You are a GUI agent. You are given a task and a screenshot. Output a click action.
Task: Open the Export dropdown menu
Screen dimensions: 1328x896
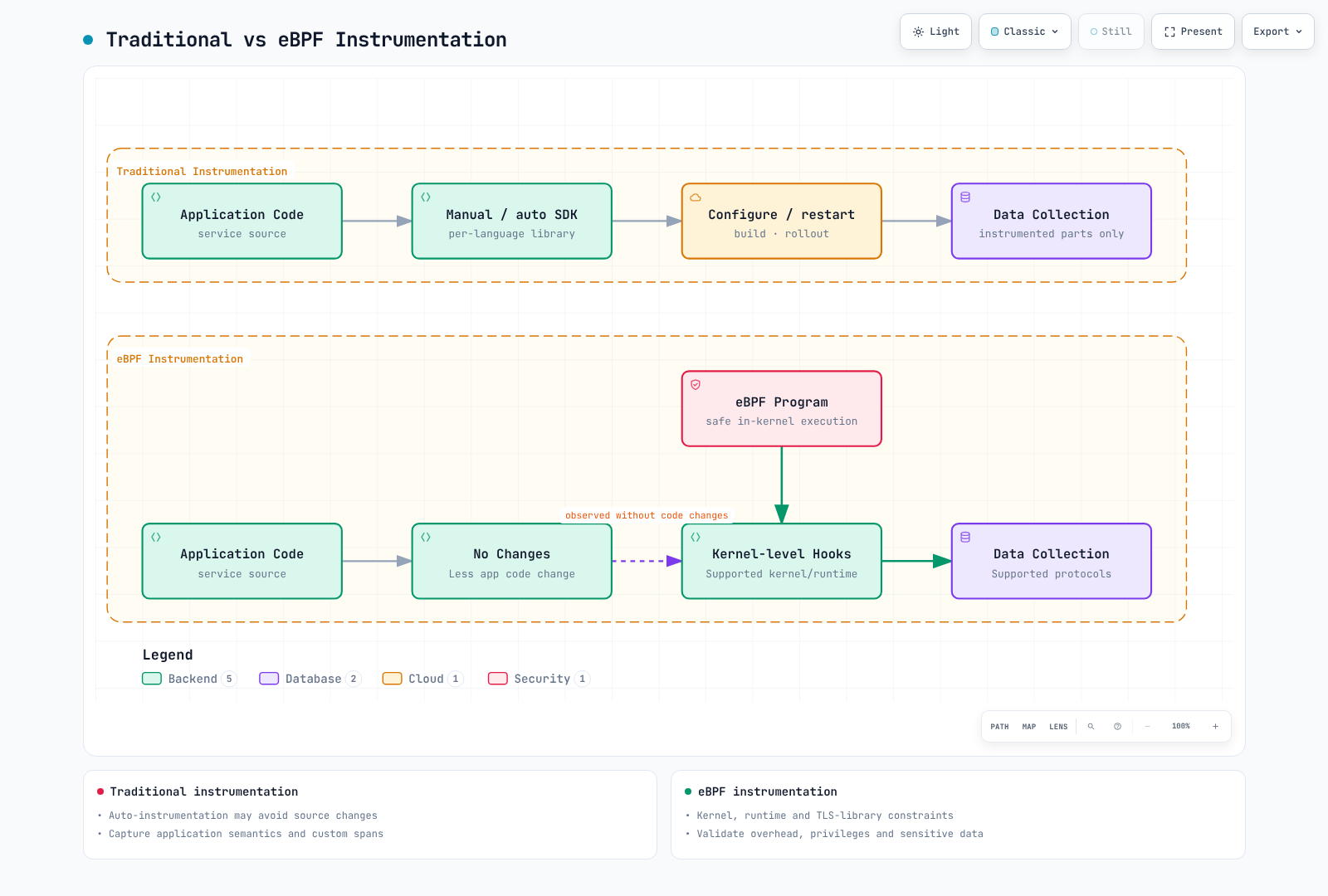1278,32
